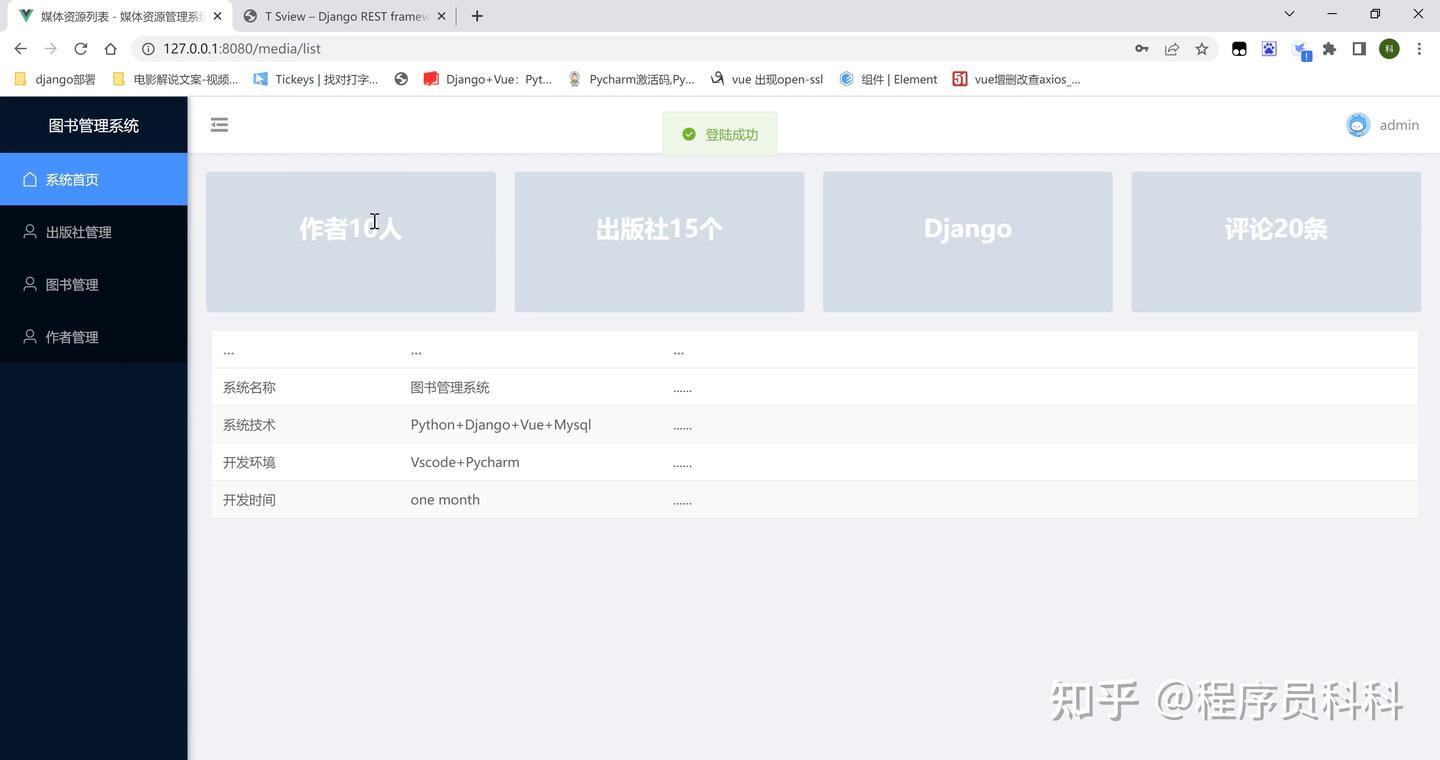Click the share icon in the address bar

tap(1171, 48)
